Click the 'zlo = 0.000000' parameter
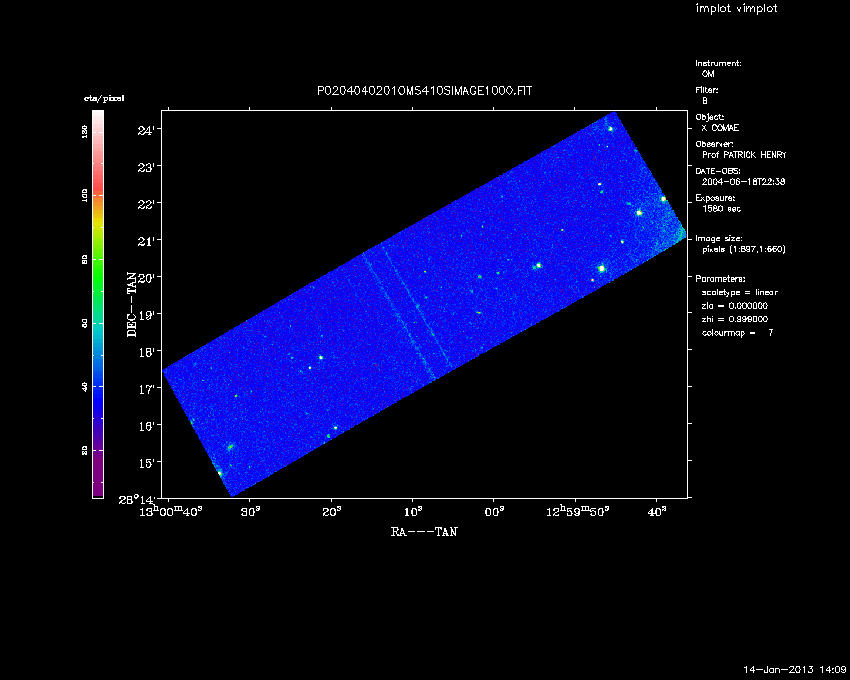 pyautogui.click(x=735, y=306)
